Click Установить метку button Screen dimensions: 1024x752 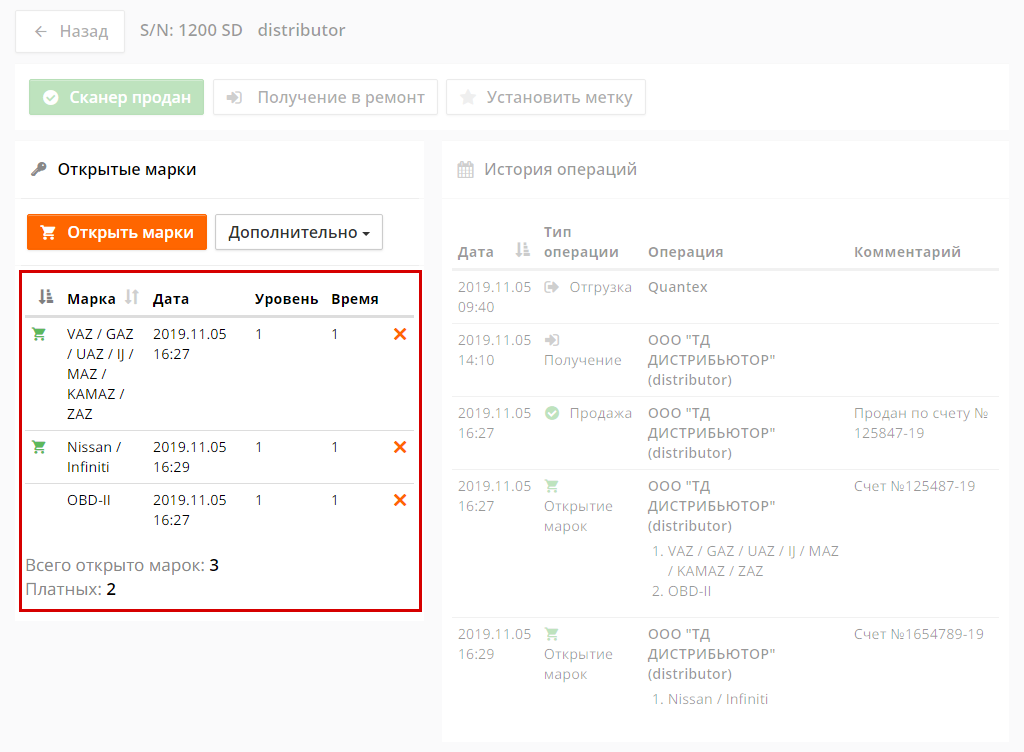pyautogui.click(x=546, y=97)
